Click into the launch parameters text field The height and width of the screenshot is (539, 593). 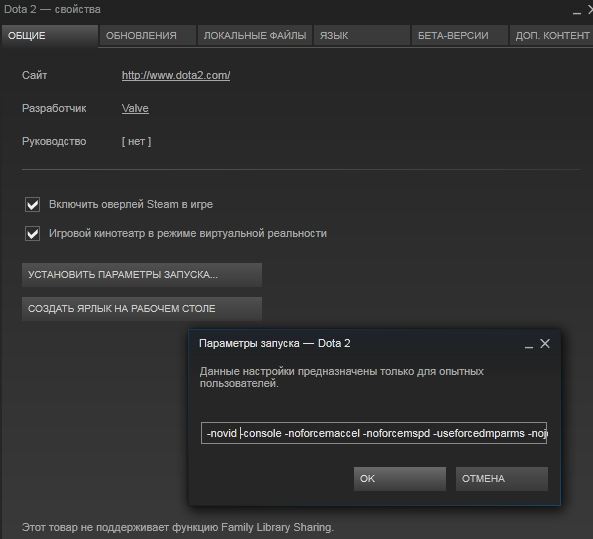pos(374,433)
